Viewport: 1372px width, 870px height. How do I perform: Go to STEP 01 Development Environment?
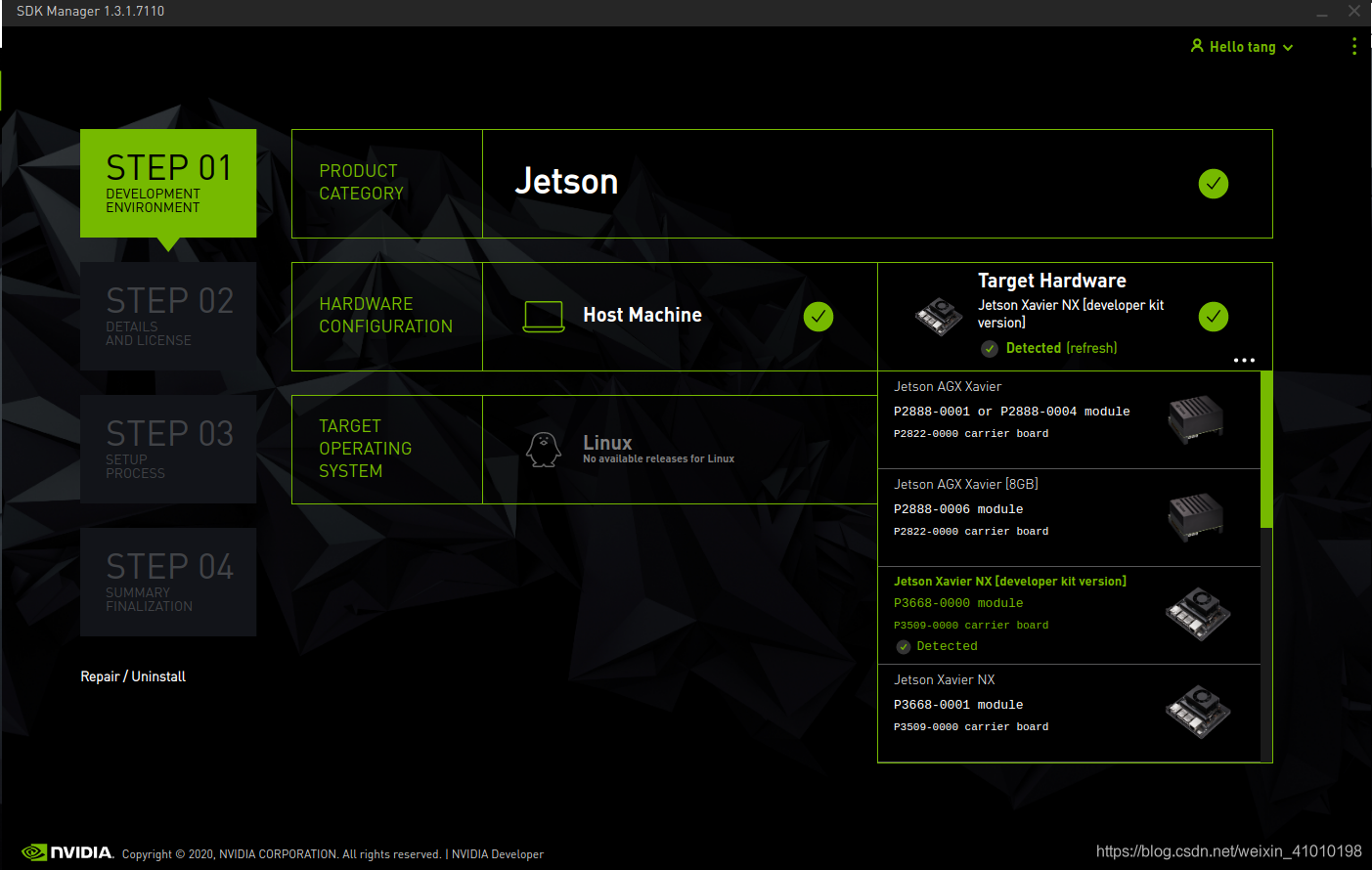(168, 183)
